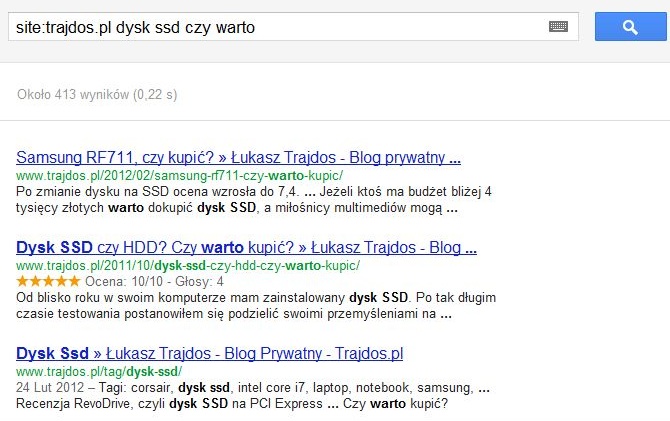Click the samsung-rf711-czy-warto-kupic green URL

179,176
